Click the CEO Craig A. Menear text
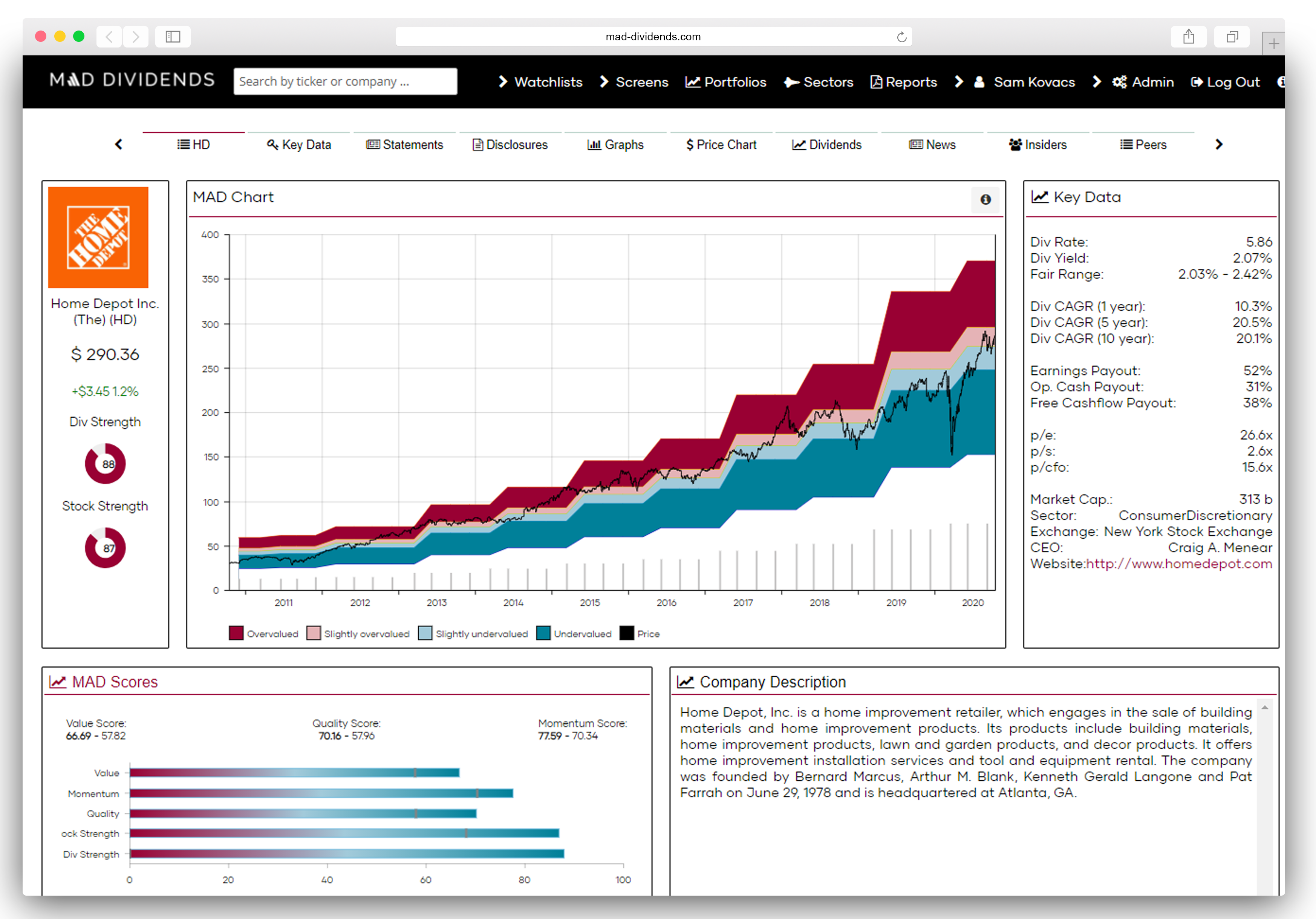The height and width of the screenshot is (919, 1316). pyautogui.click(x=1220, y=547)
